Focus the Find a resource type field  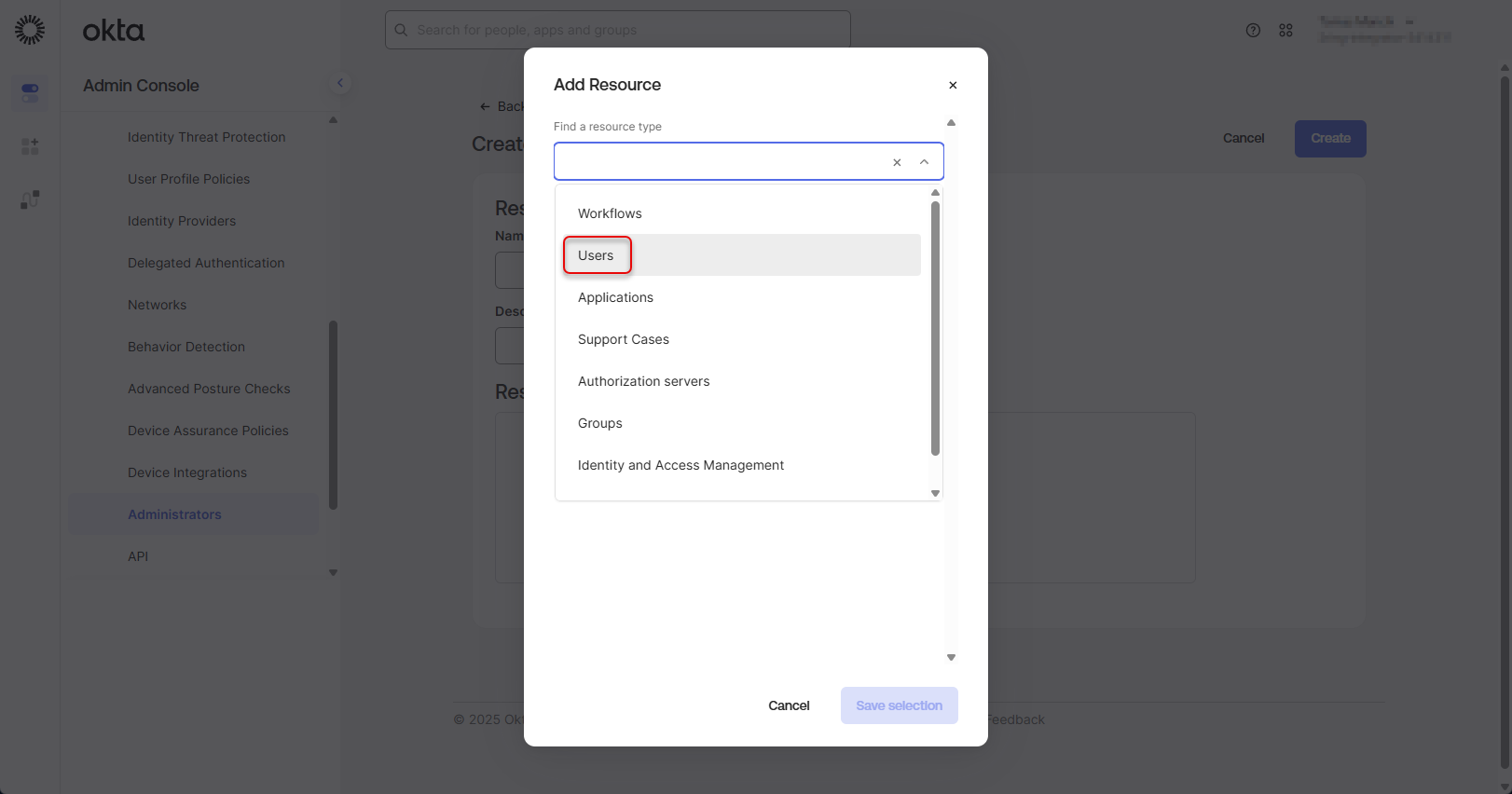[x=718, y=162]
